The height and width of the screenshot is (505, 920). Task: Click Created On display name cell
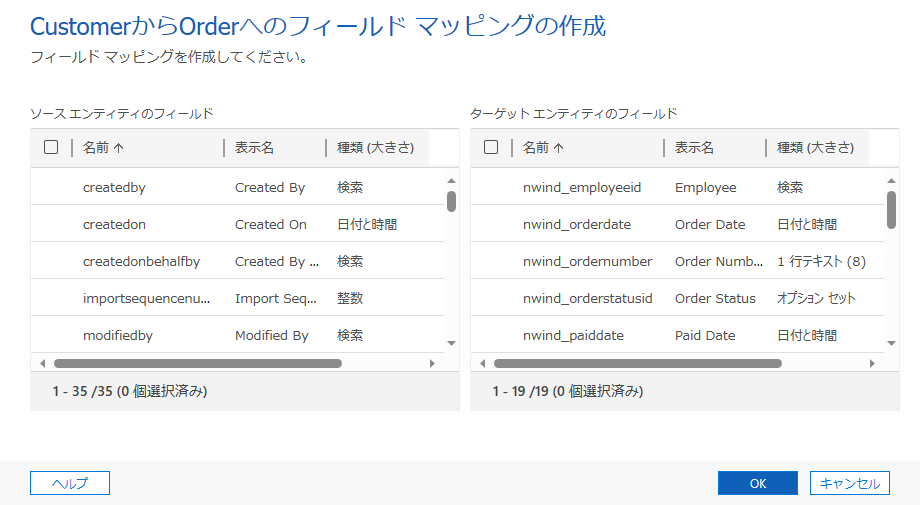point(270,224)
